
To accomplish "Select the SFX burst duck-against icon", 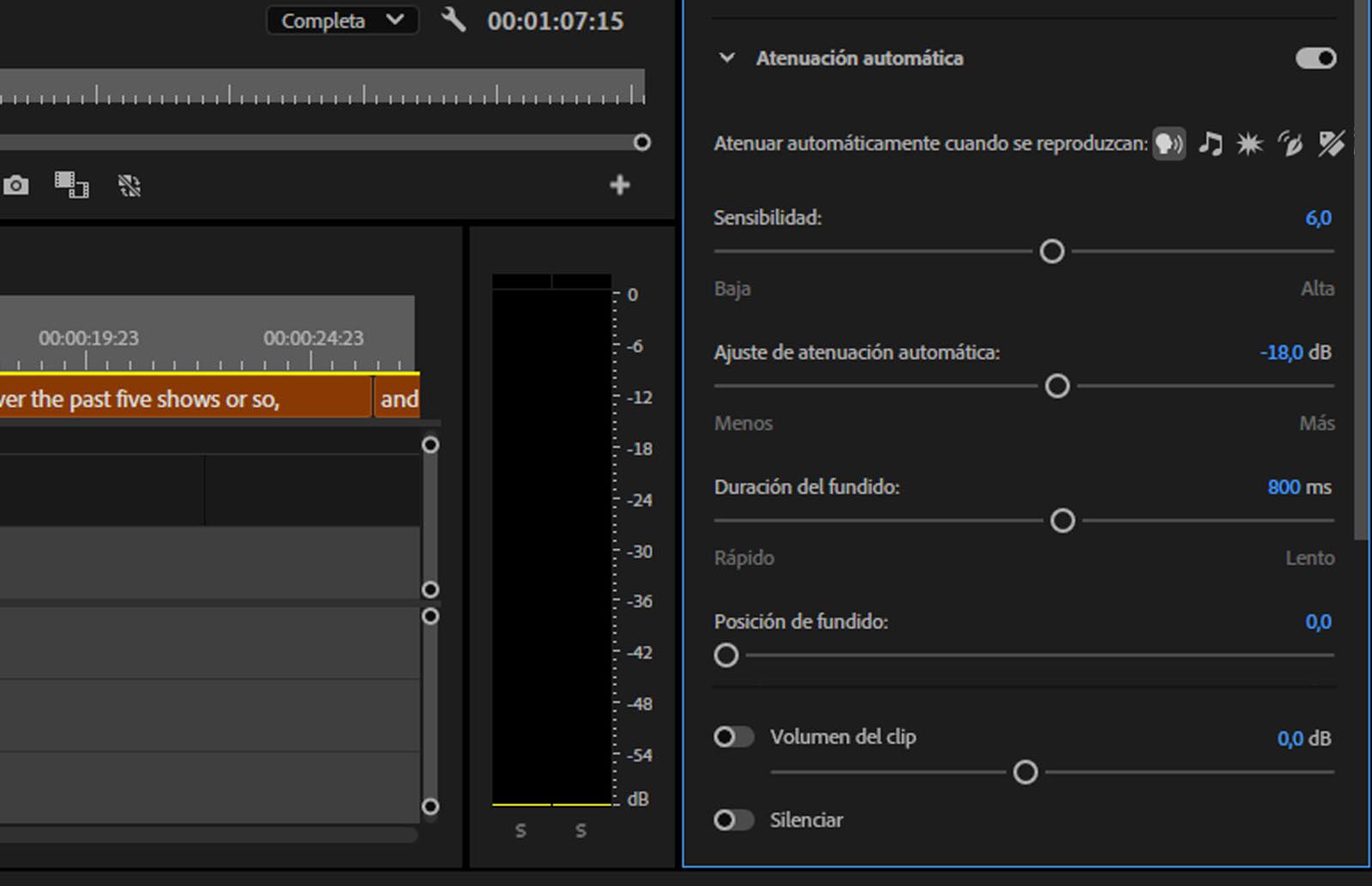I will click(1249, 143).
